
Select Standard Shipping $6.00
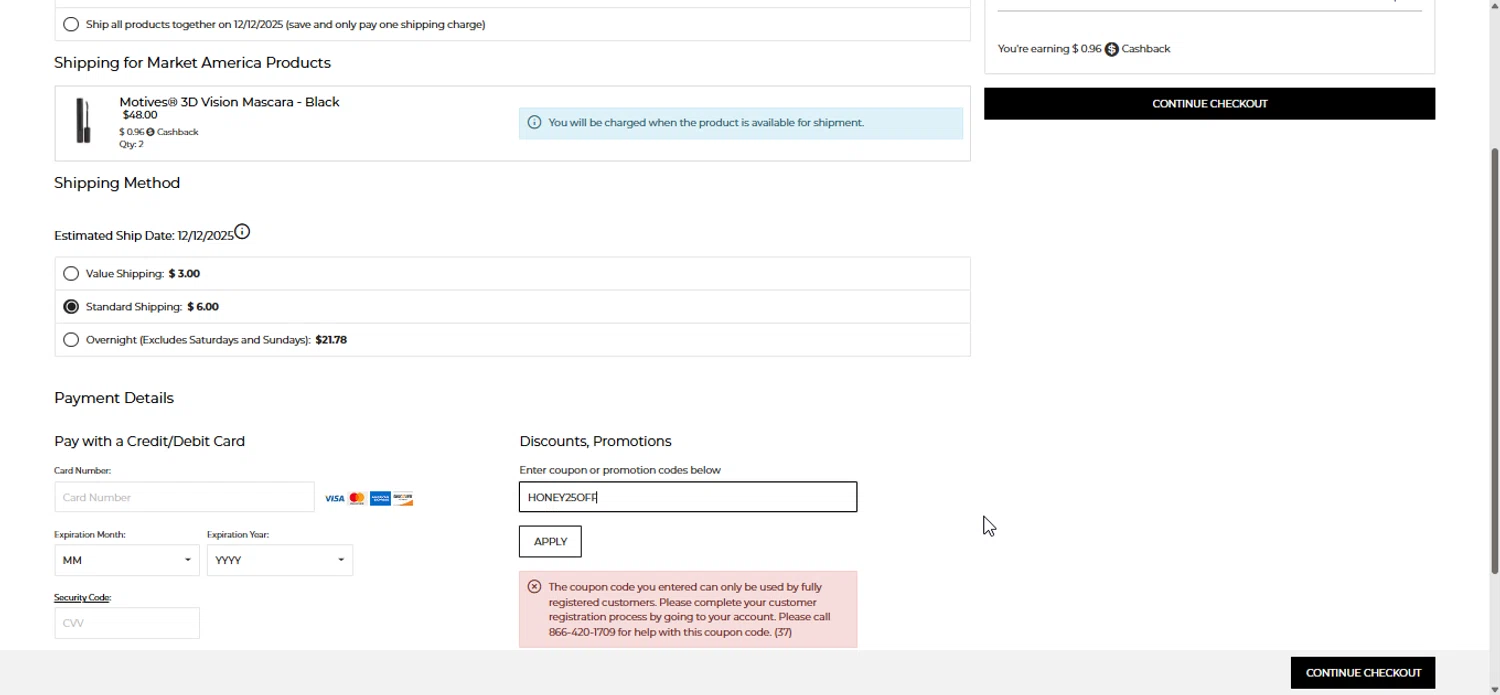[x=71, y=307]
